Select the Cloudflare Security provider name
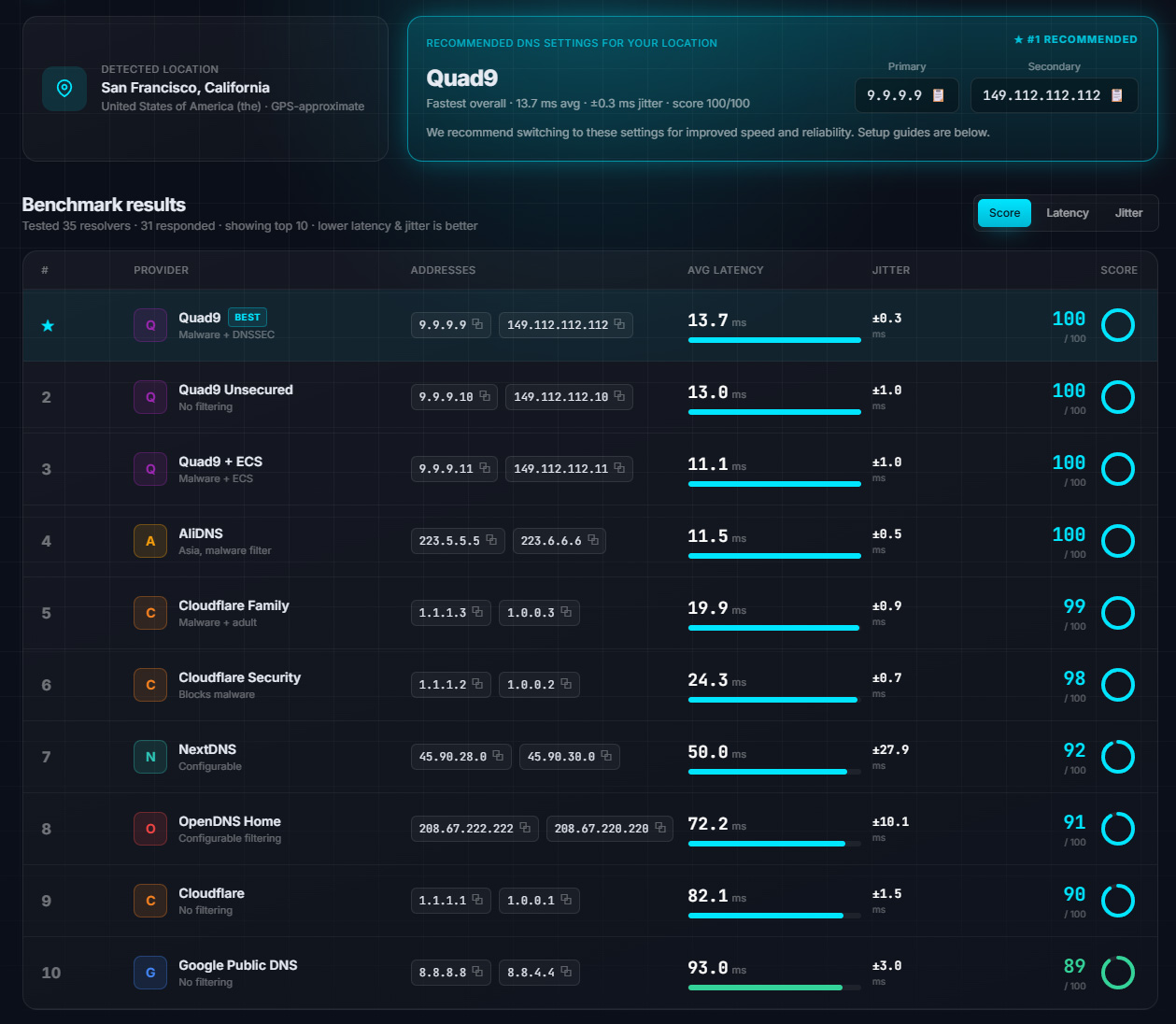Screen dimensions: 1176x1024 tap(239, 677)
